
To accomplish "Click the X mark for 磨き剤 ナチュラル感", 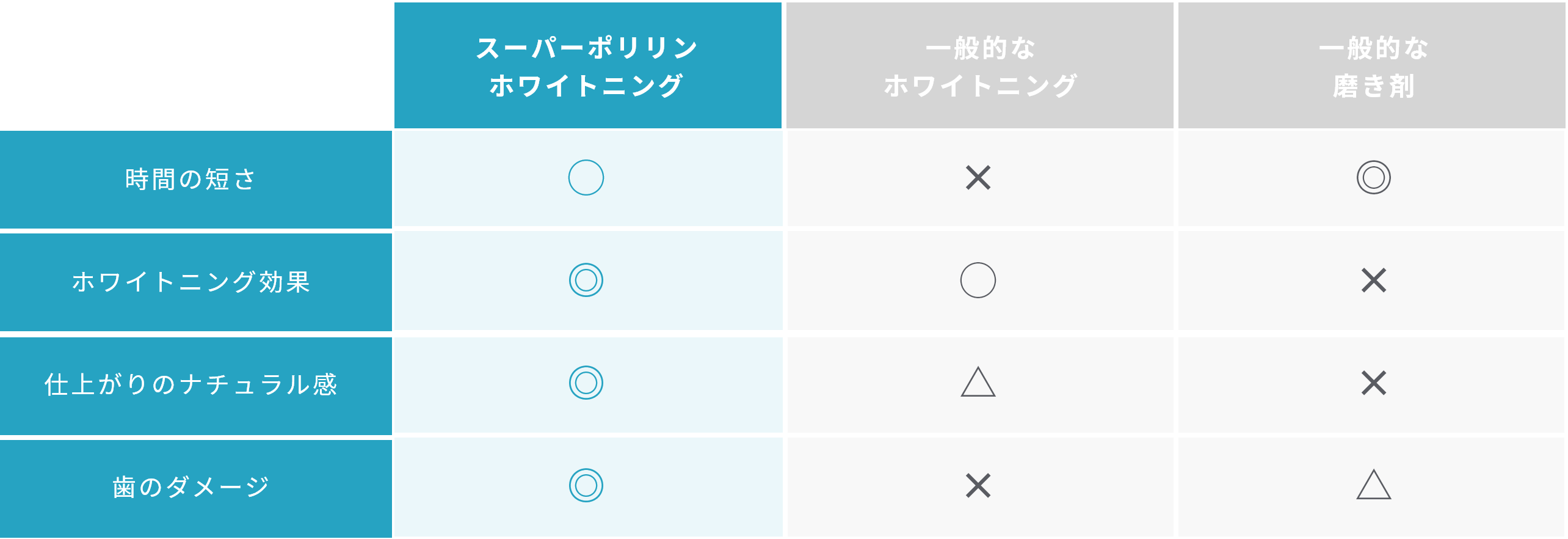I will pyautogui.click(x=1374, y=383).
